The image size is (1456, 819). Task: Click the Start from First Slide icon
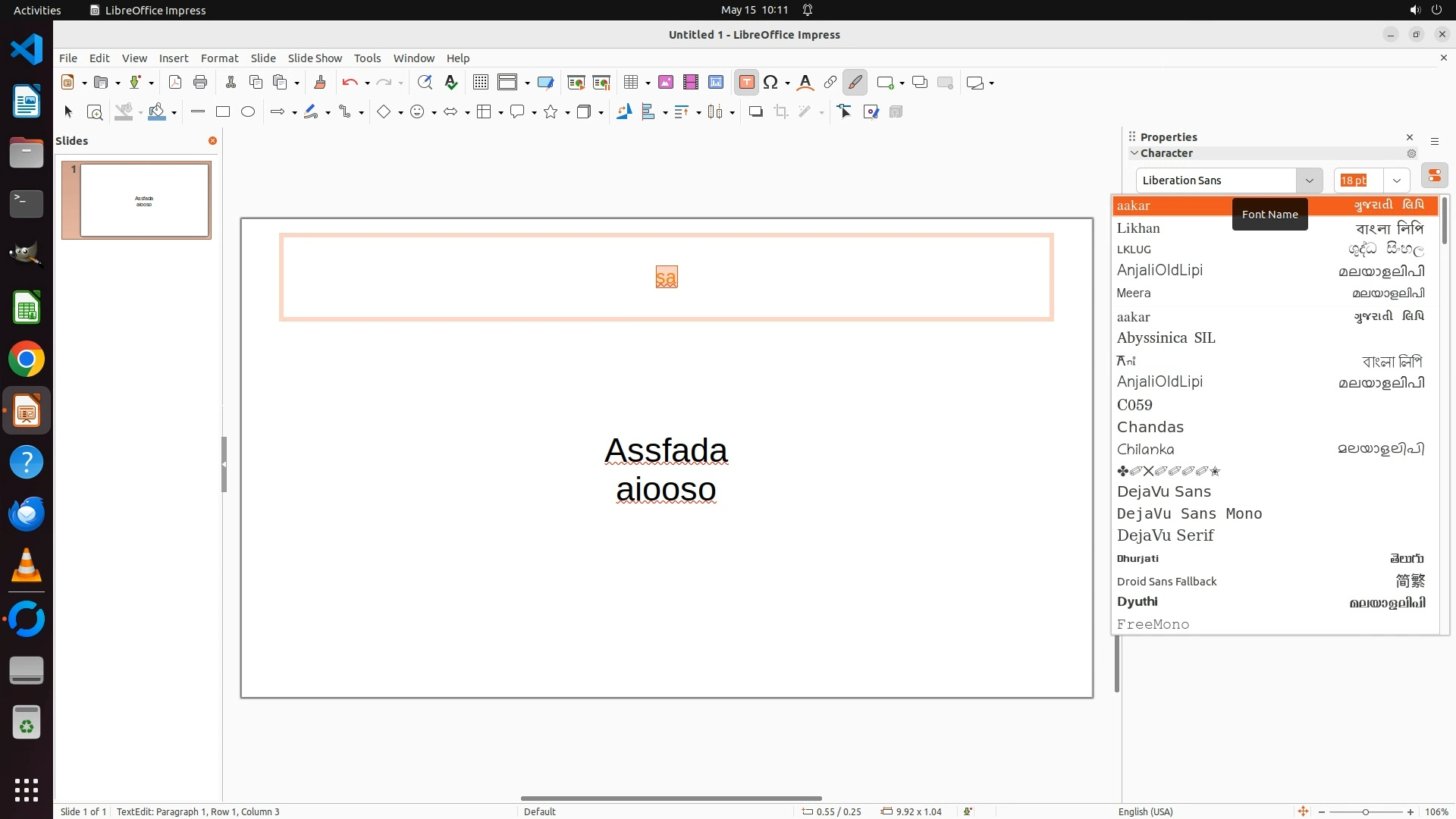pos(576,83)
